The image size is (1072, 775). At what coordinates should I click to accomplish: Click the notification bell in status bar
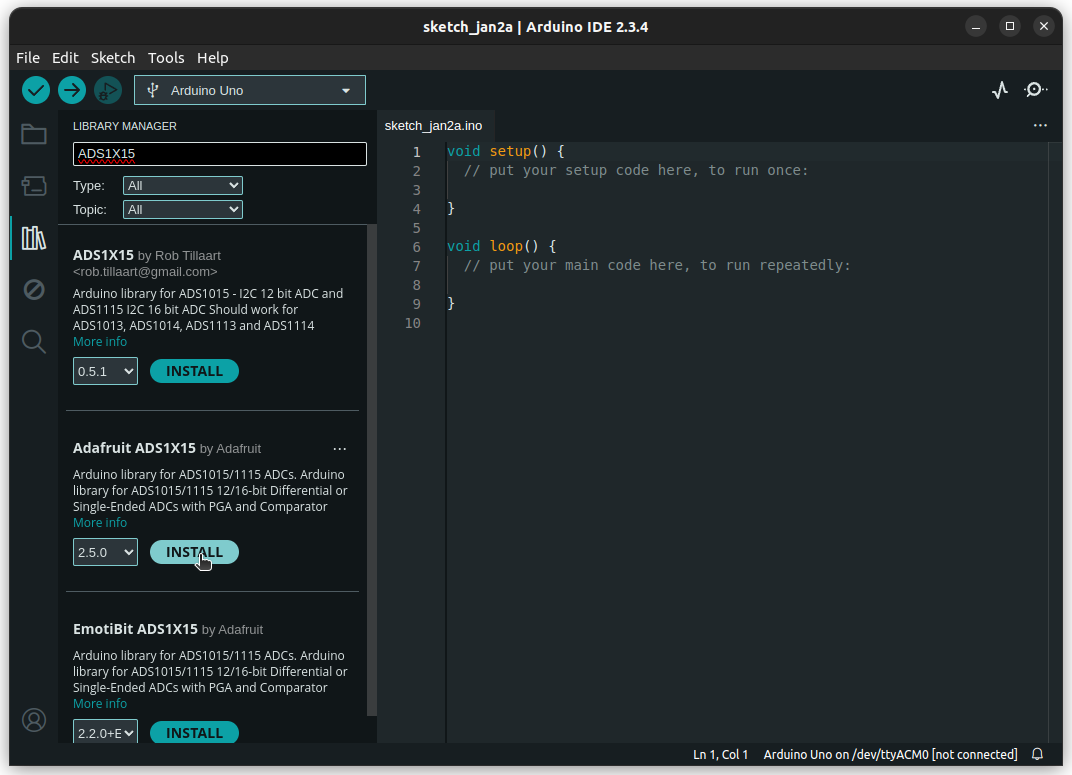(1037, 754)
